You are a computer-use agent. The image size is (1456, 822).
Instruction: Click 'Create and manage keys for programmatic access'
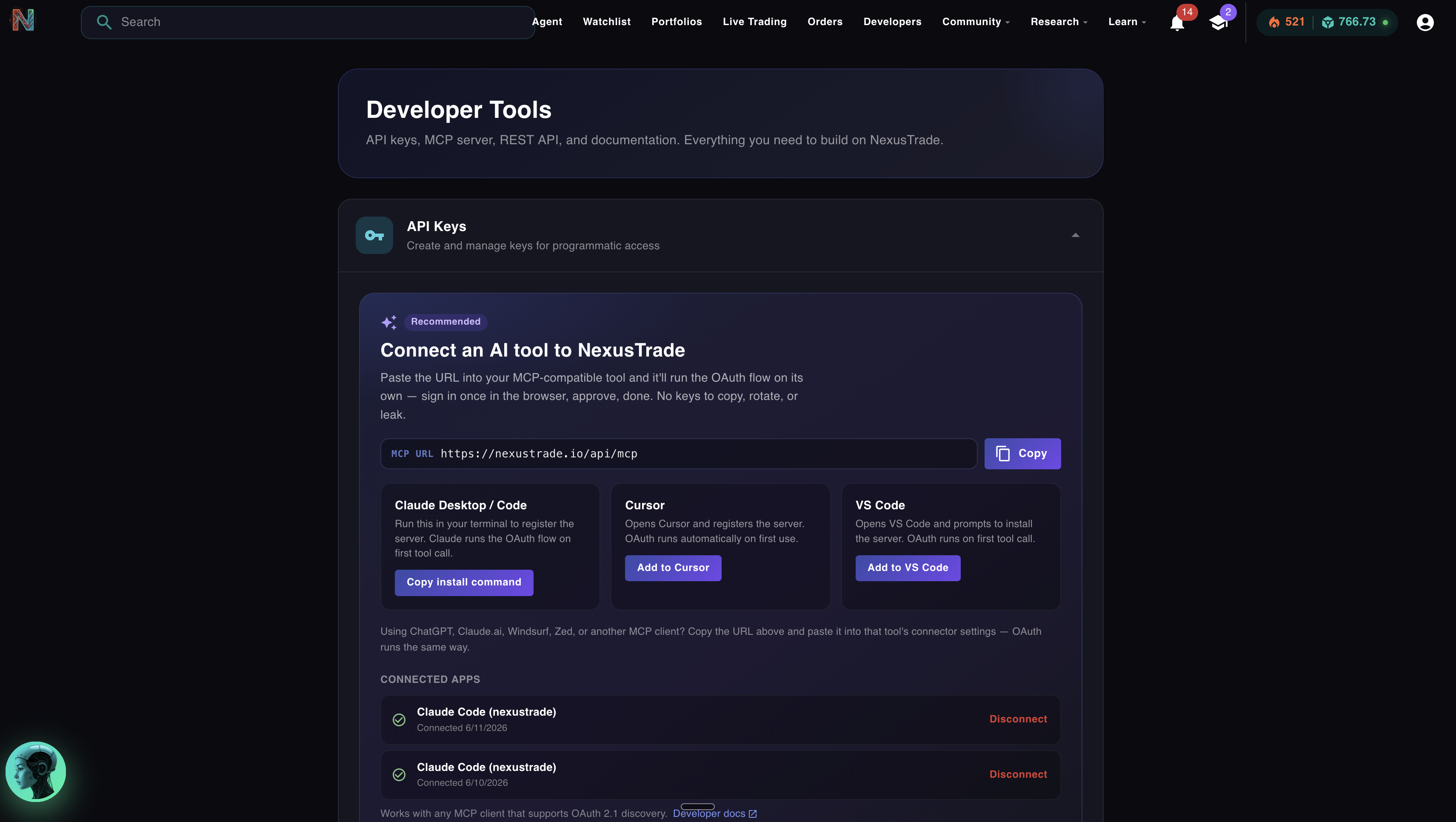(533, 246)
